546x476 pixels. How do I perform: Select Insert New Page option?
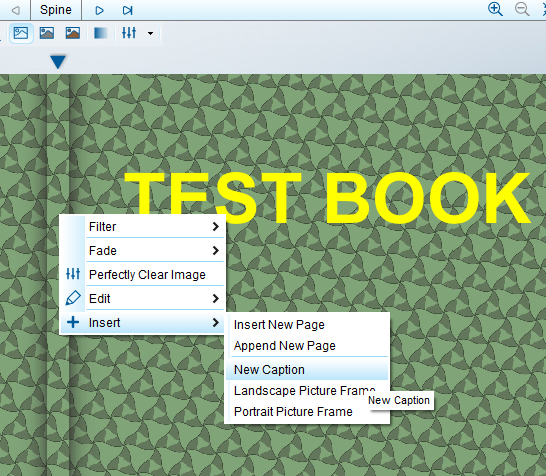tap(308, 325)
